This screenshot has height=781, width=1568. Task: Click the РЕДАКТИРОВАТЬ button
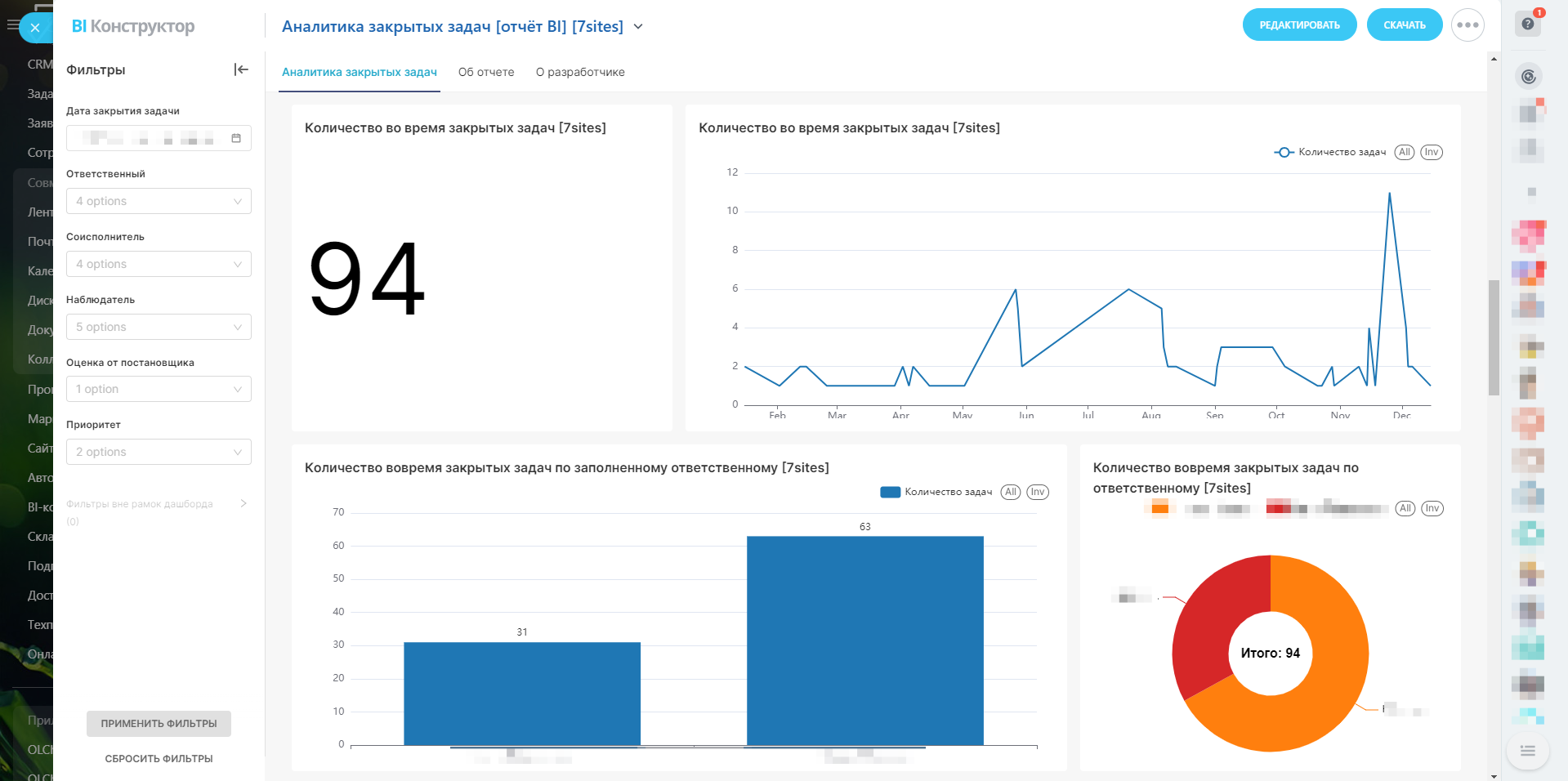click(1299, 25)
